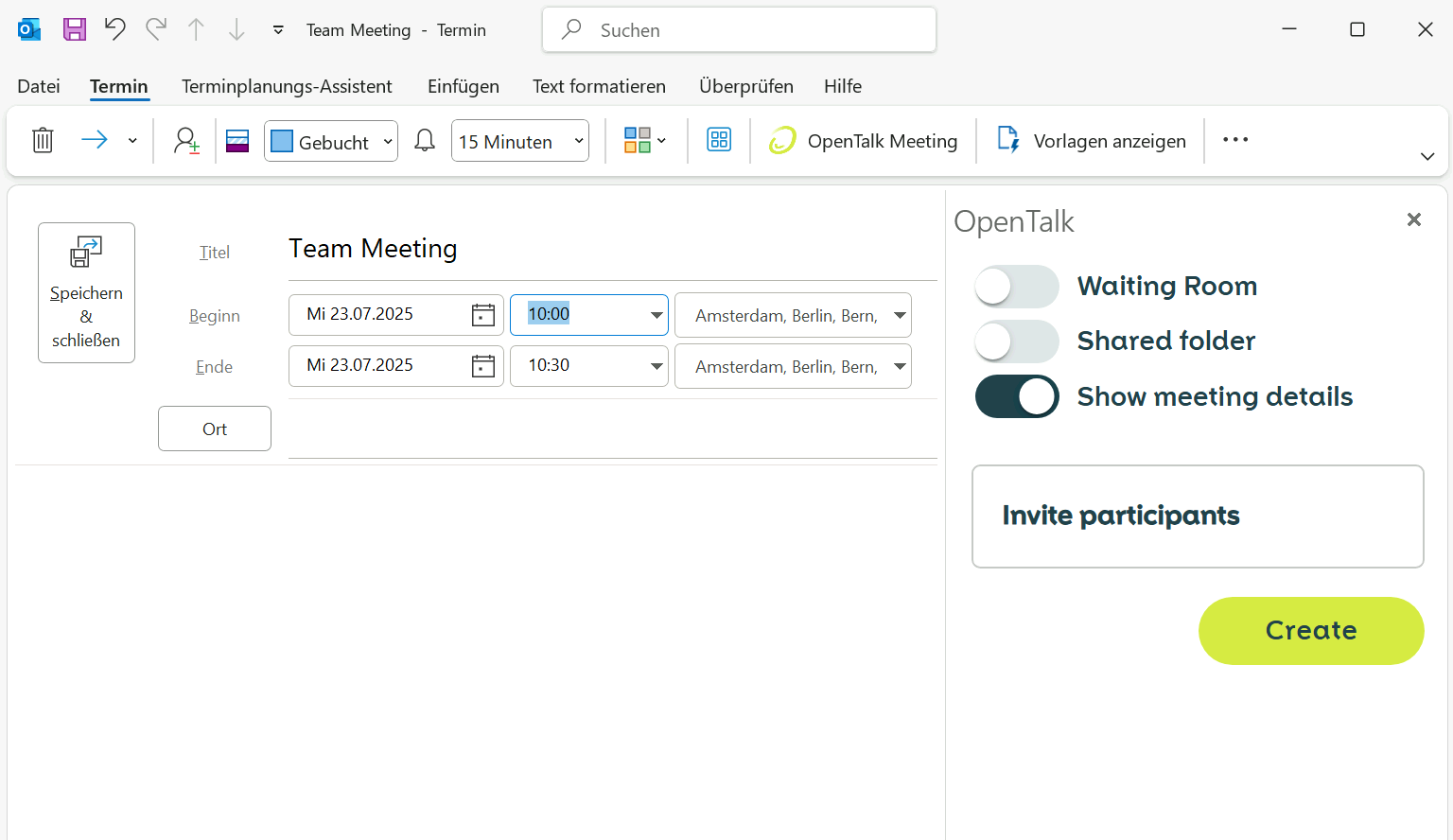This screenshot has width=1453, height=840.
Task: Delete the appointment with trash icon
Action: pyautogui.click(x=43, y=141)
